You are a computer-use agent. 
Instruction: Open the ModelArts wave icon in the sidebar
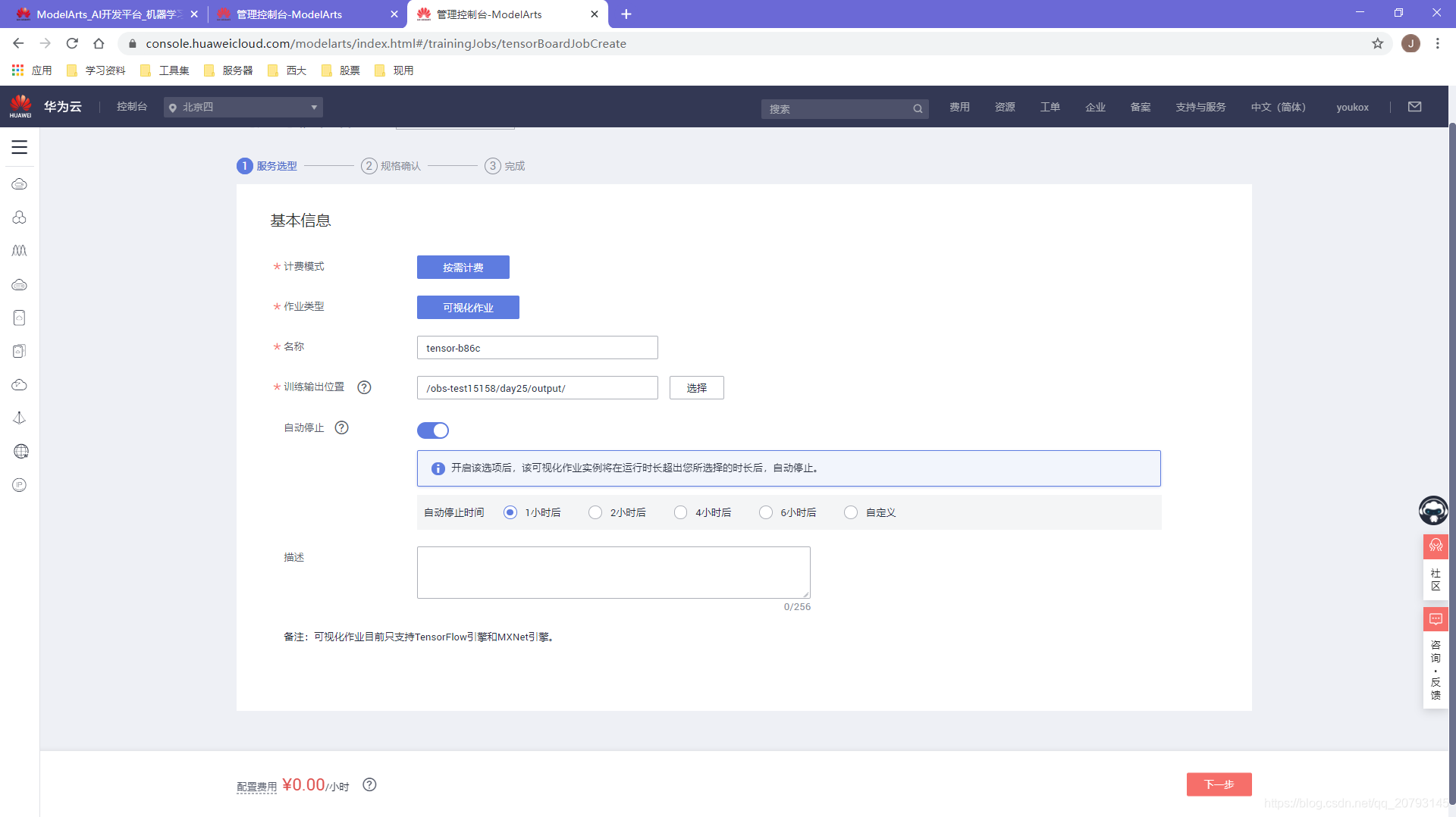(x=20, y=251)
